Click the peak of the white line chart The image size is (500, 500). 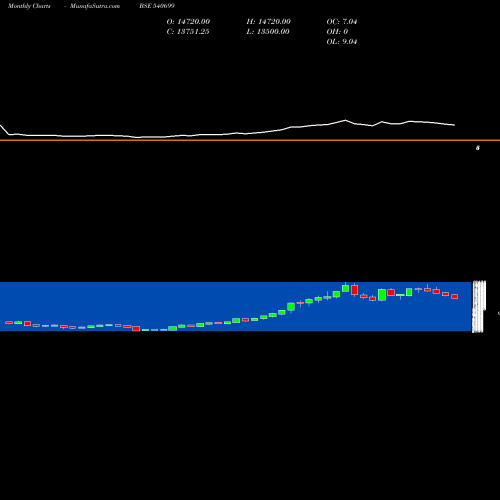[345, 120]
